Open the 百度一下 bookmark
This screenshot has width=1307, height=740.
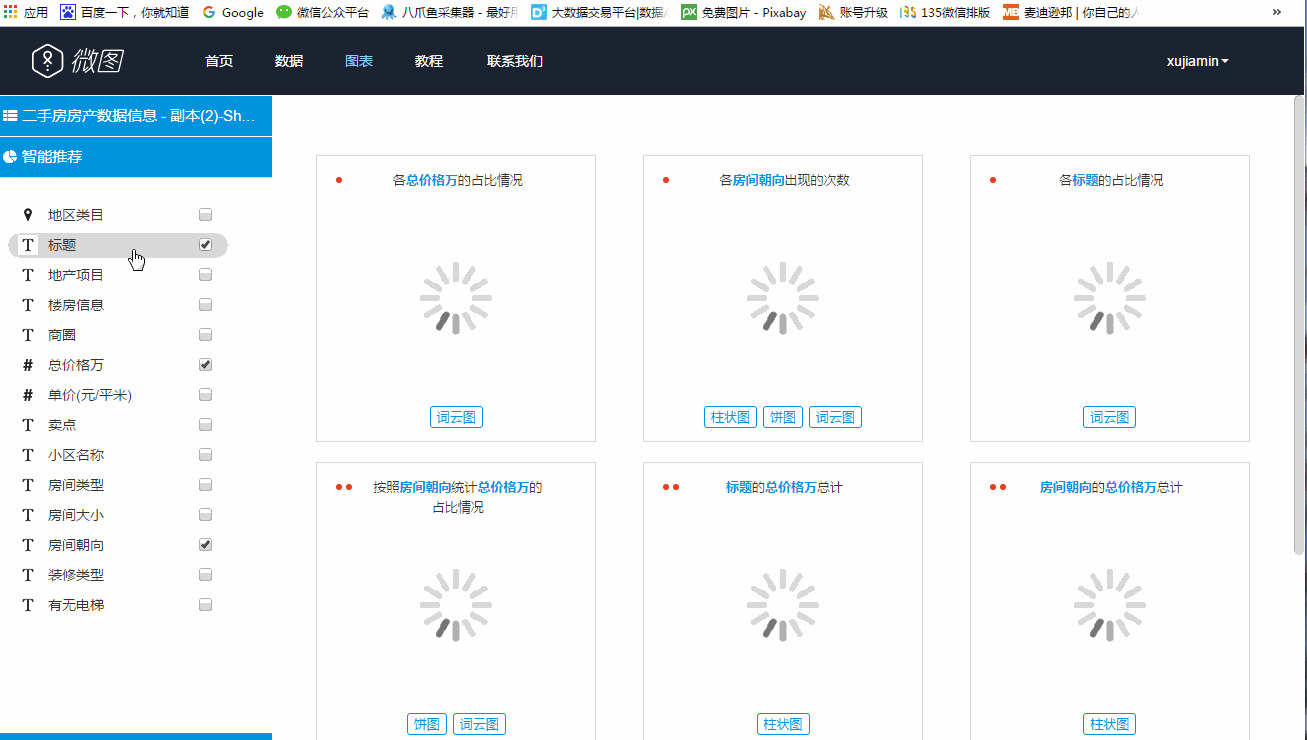(x=125, y=13)
